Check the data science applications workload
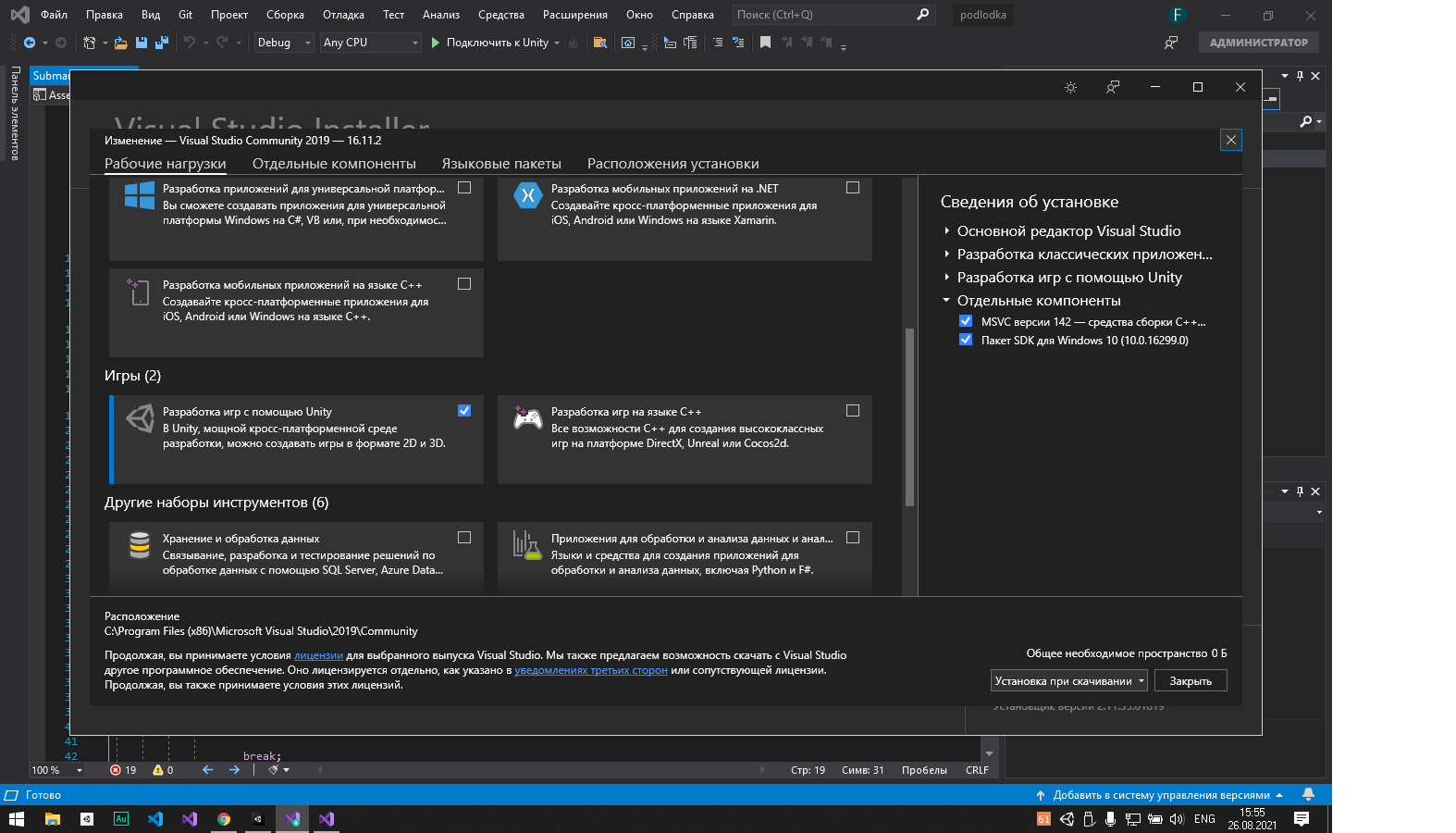Viewport: 1456px width, 833px height. pyautogui.click(x=853, y=538)
